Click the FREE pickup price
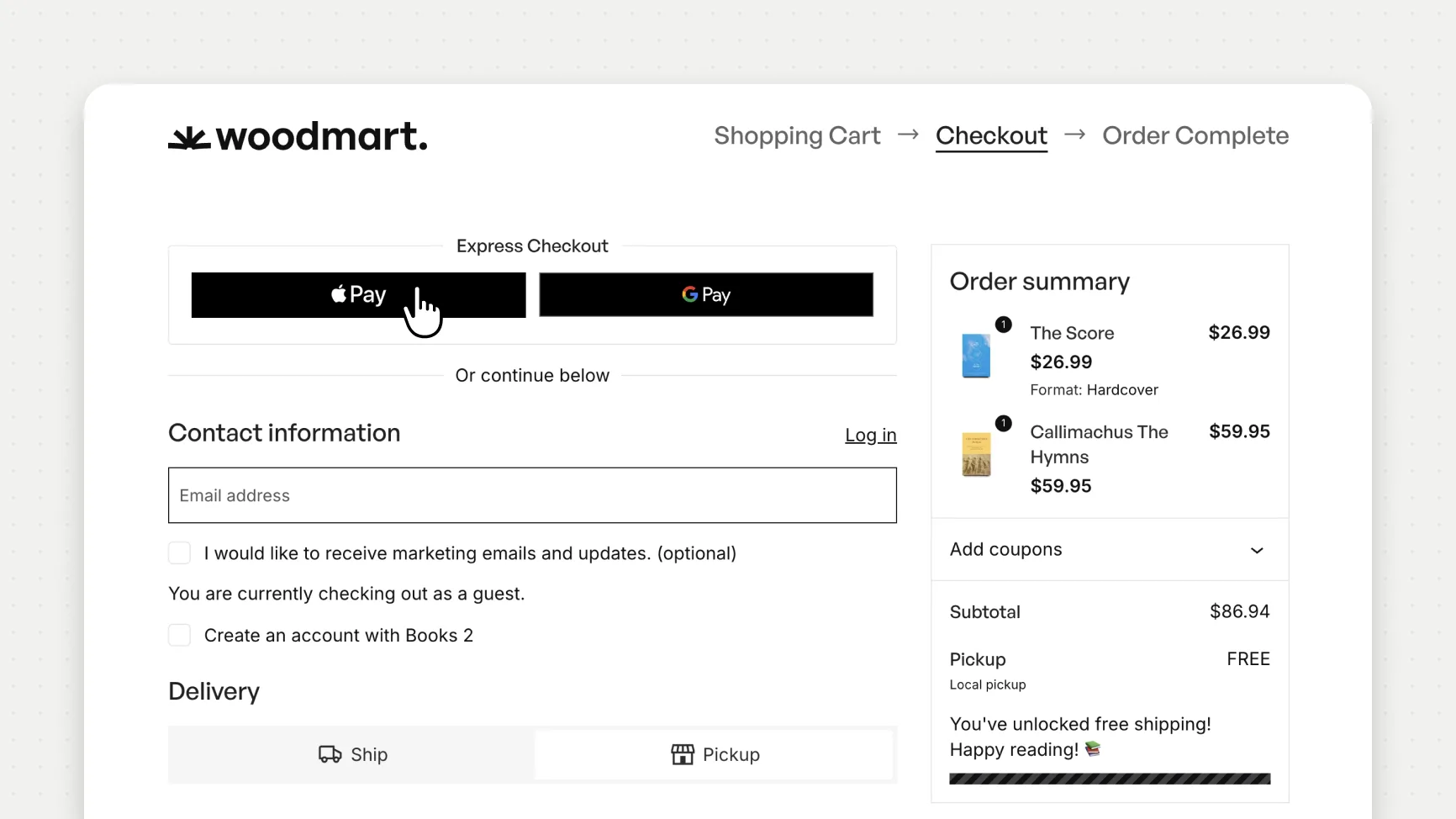The width and height of the screenshot is (1456, 819). [1248, 659]
